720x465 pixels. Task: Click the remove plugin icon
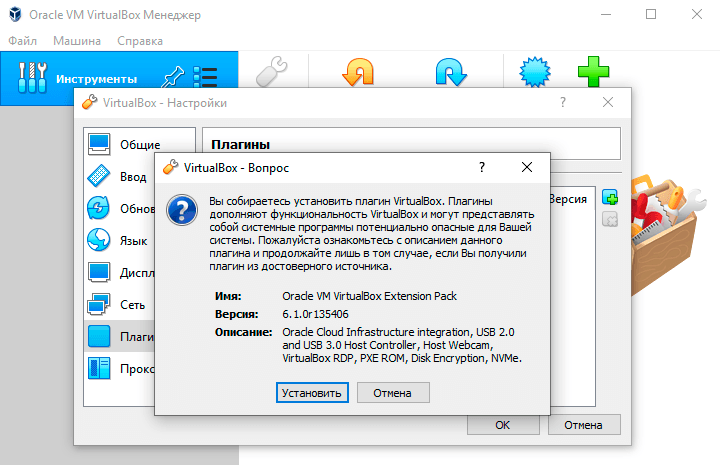pos(610,219)
